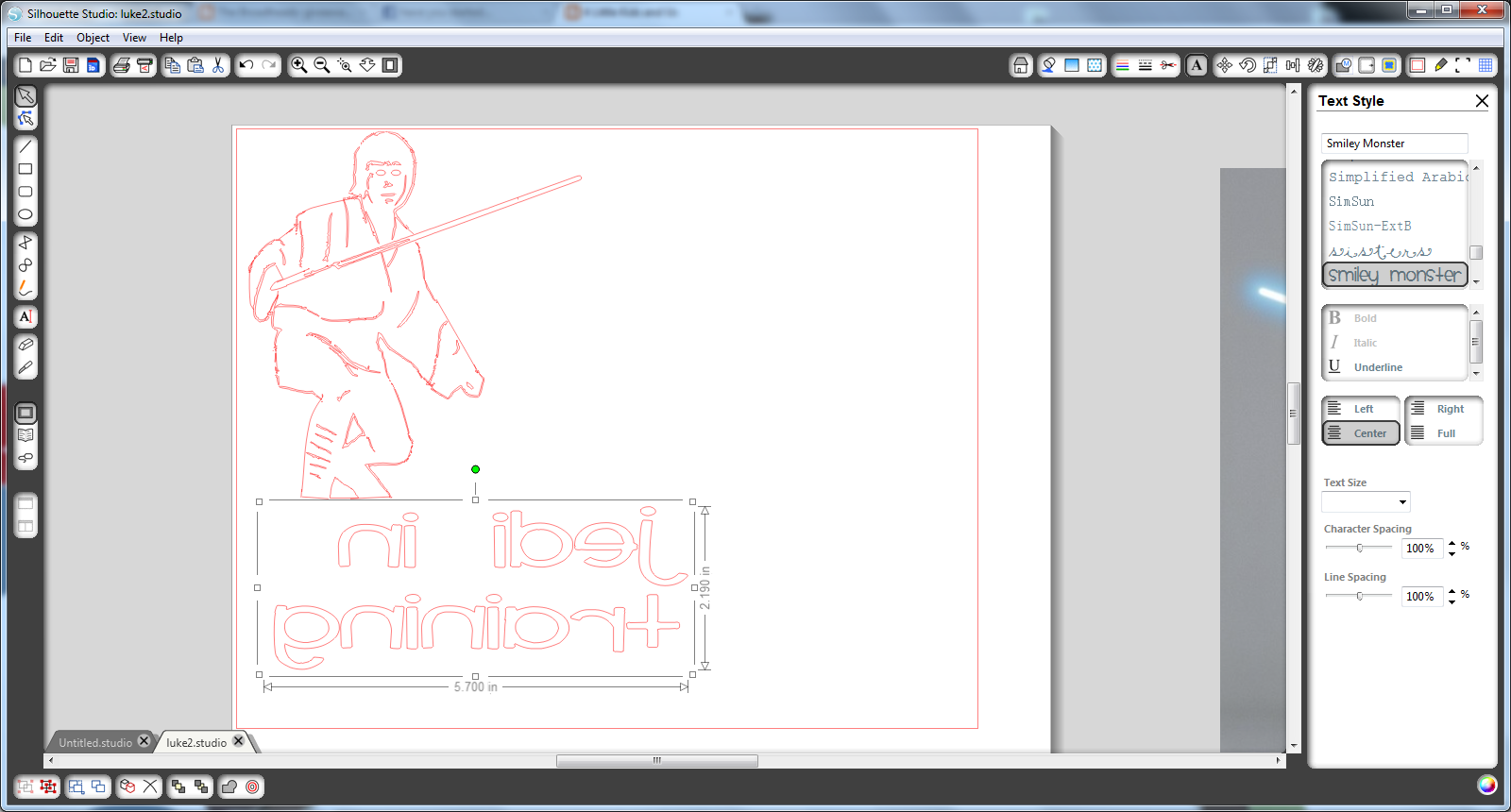Open the File menu

[x=23, y=38]
